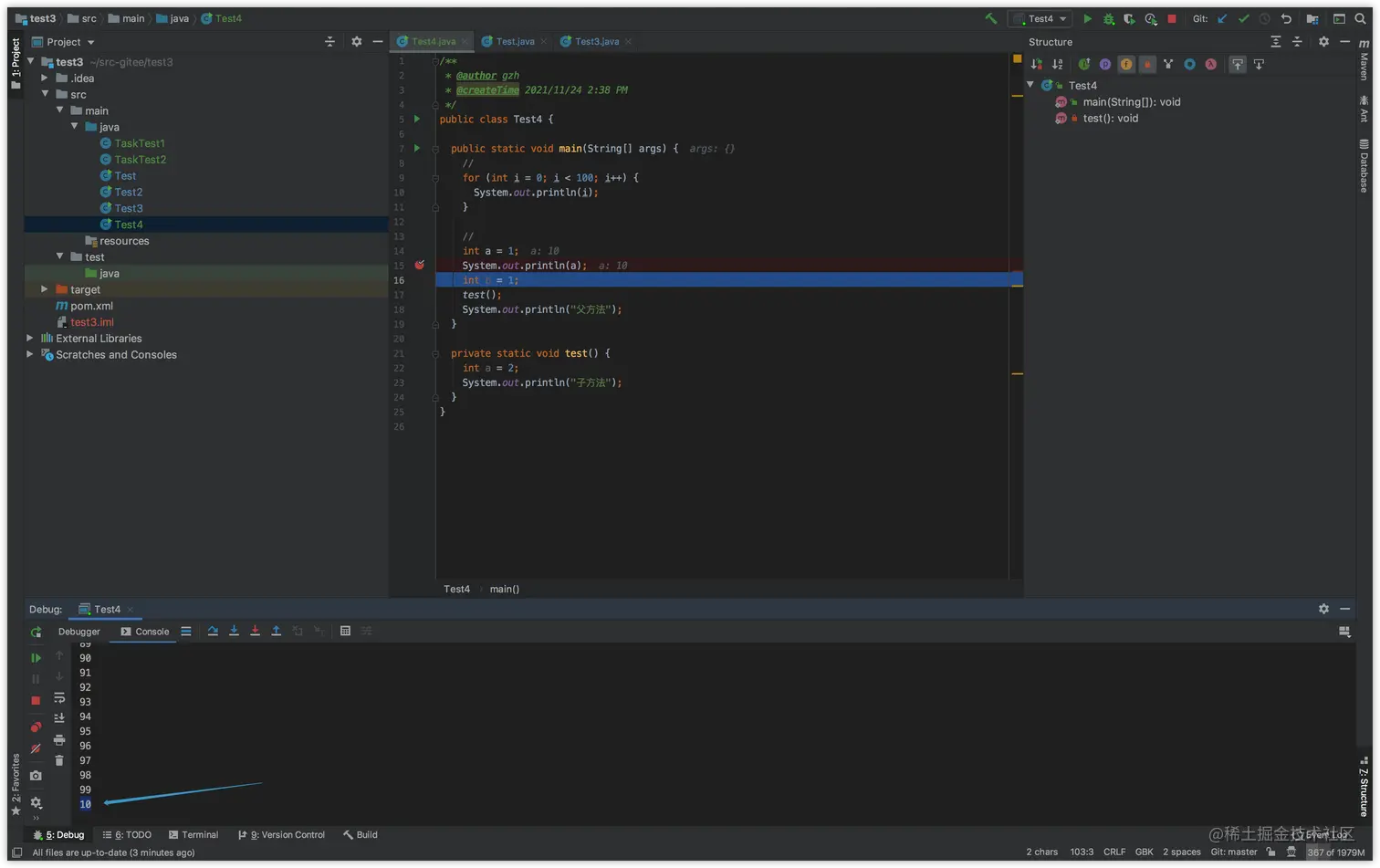The image size is (1380, 868).
Task: Switch to the Test3.java editor tab
Action: coord(596,41)
